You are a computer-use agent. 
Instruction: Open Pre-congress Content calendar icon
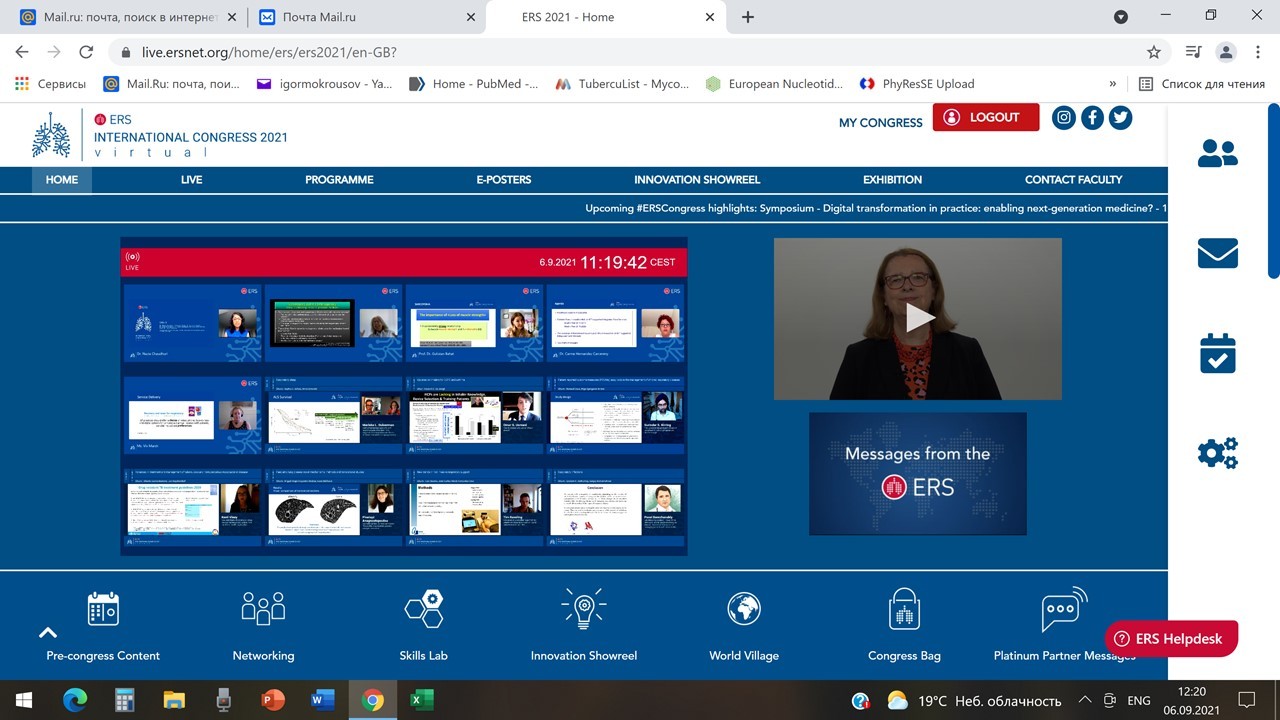tap(103, 609)
